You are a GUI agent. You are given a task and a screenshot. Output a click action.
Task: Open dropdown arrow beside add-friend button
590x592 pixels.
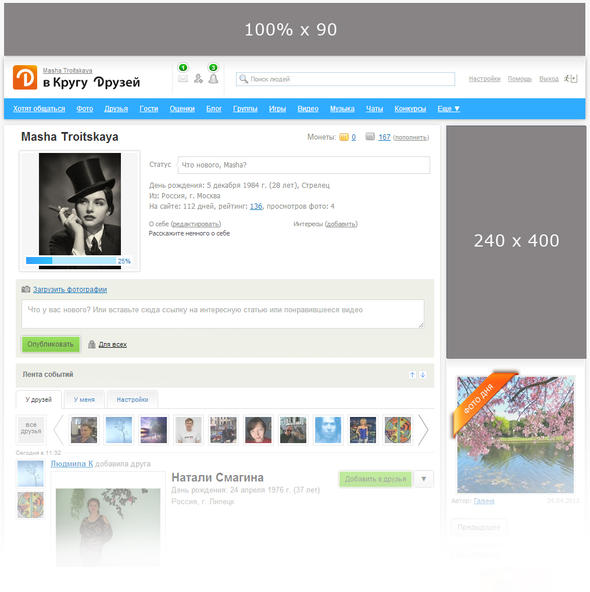(x=424, y=479)
